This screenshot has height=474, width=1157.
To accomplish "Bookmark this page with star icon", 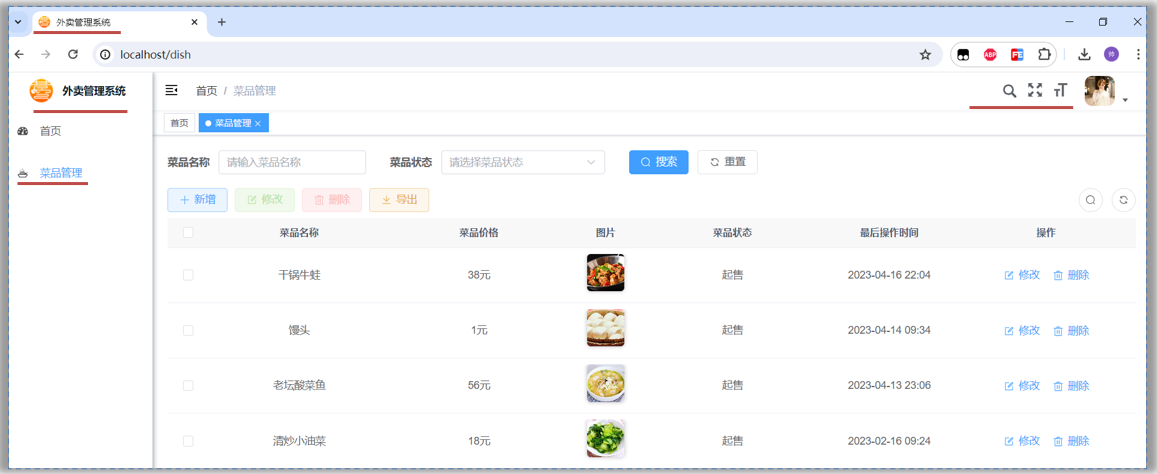I will point(925,55).
